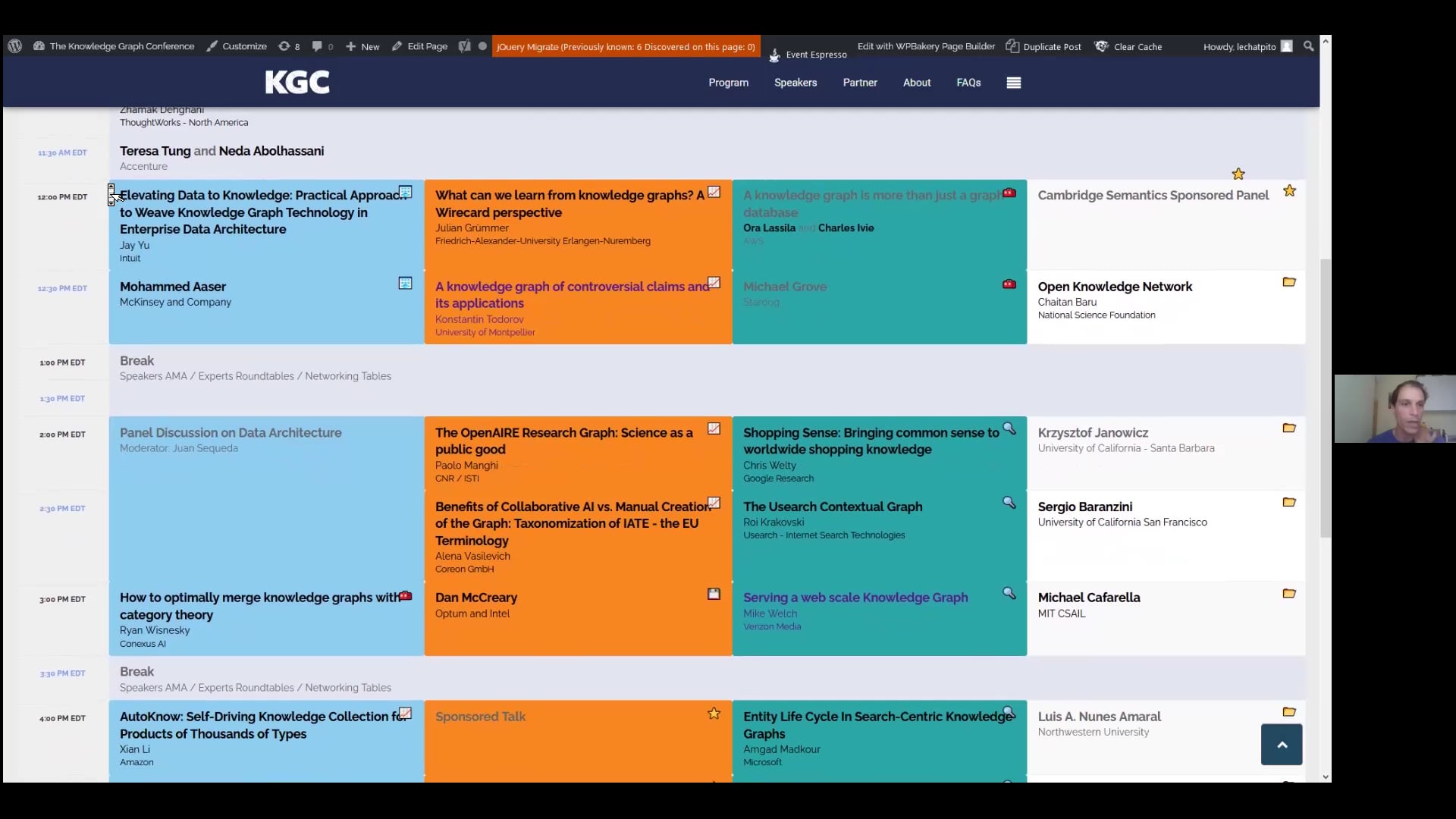
Task: Open the hamburger menu icon in navbar
Action: point(1013,83)
